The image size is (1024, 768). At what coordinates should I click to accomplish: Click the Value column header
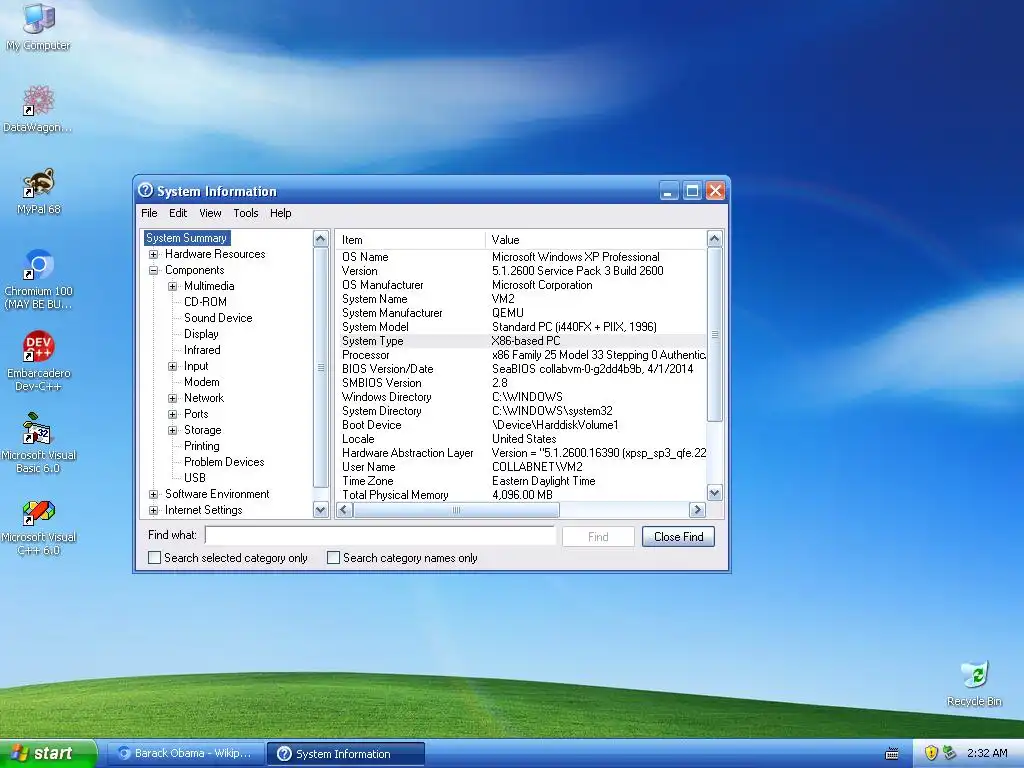[596, 240]
